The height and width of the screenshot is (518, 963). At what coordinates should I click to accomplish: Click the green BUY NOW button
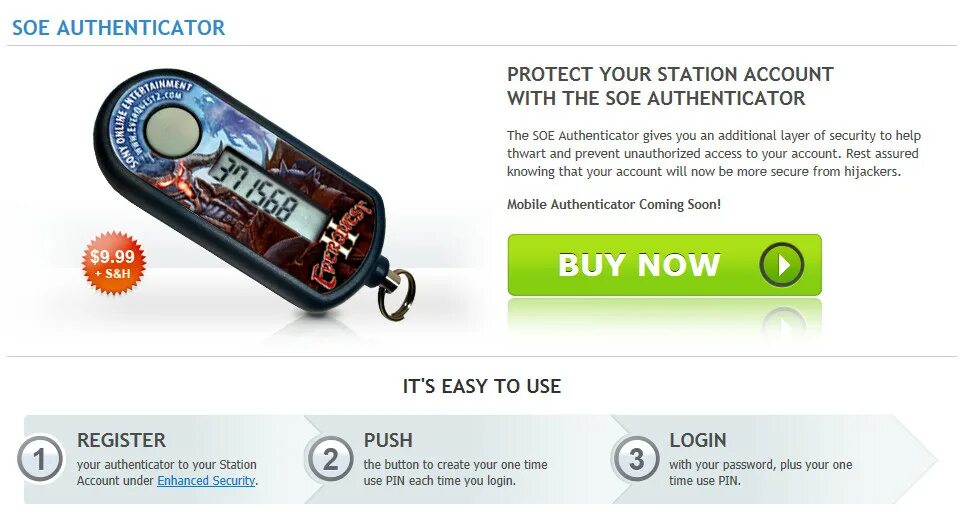pos(665,265)
